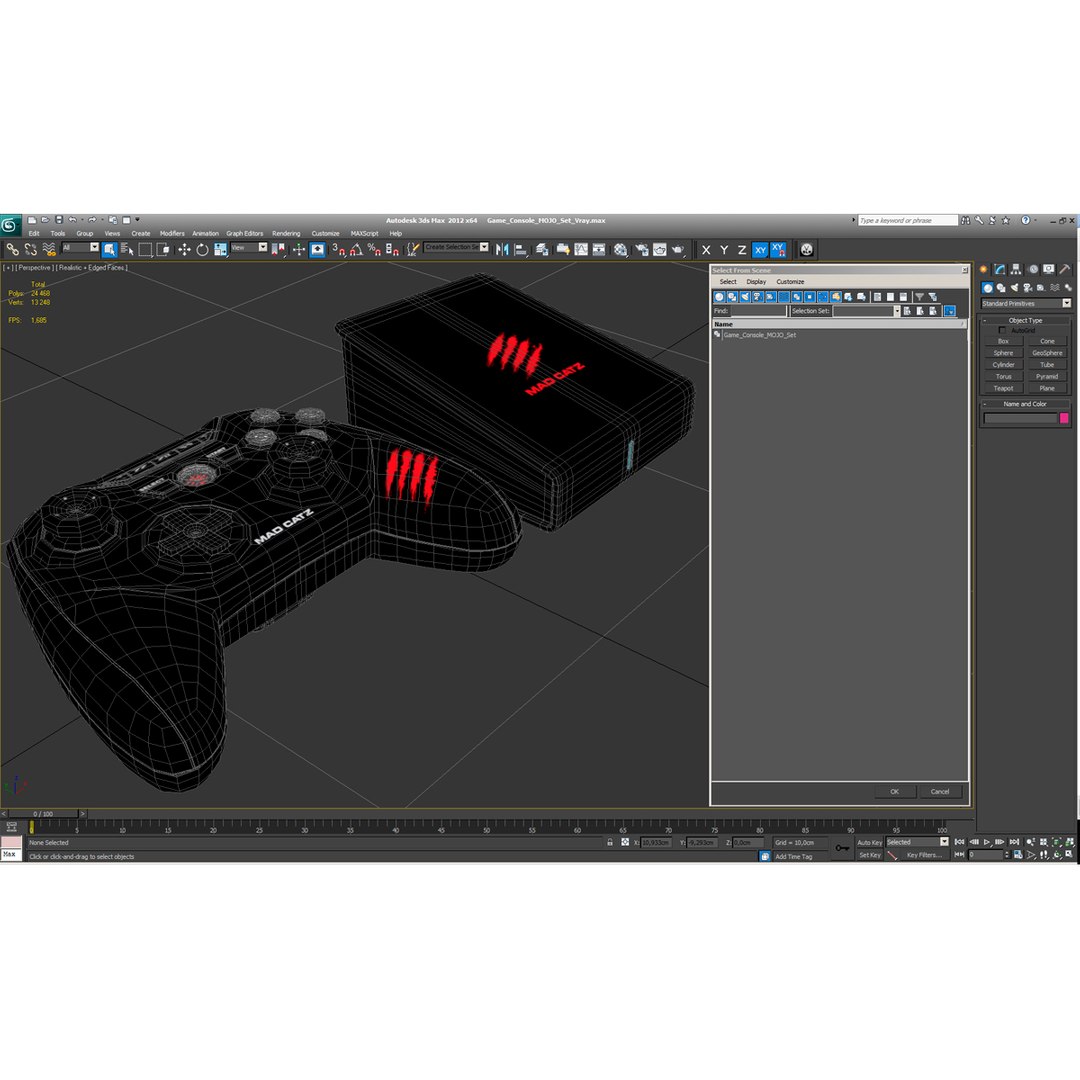Image resolution: width=1080 pixels, height=1080 pixels.
Task: Click the Align tool icon
Action: [x=521, y=249]
